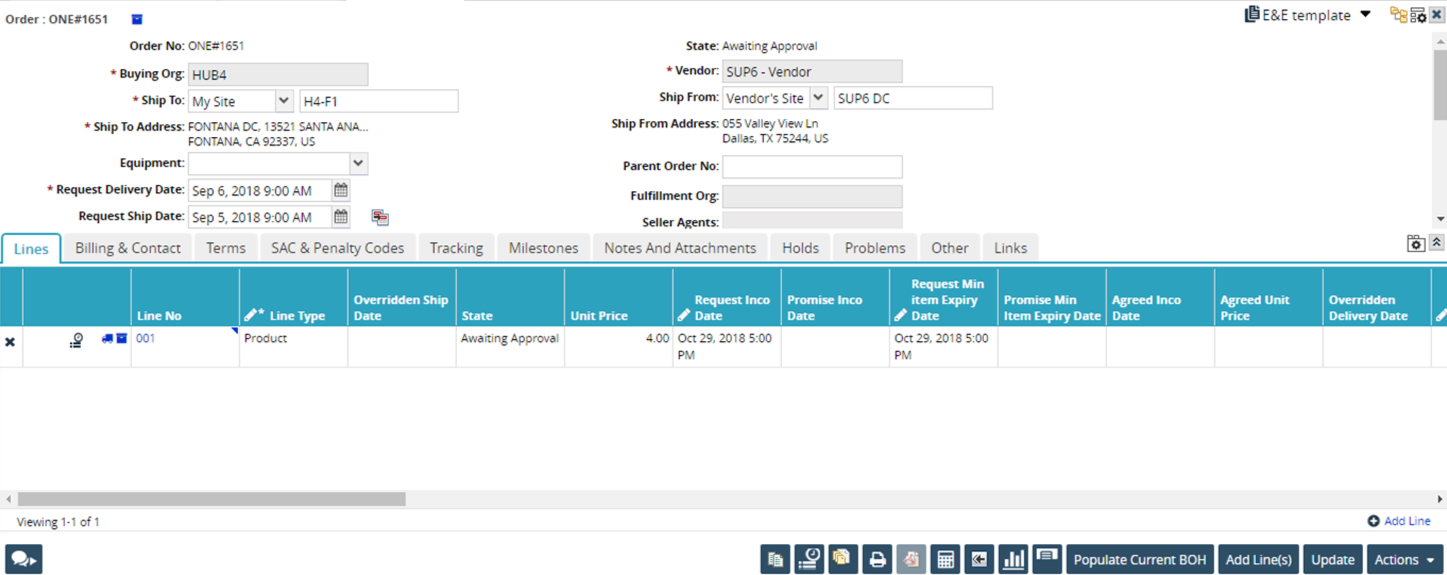Viewport: 1447px width, 575px height.
Task: Click the blue box icon in line 001
Action: pos(122,339)
